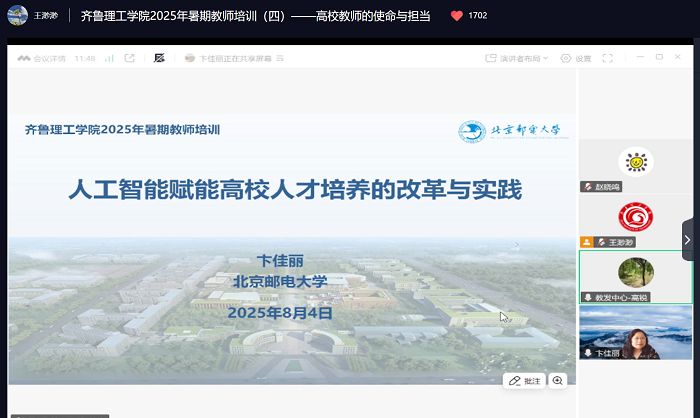Open the 演讲者布局 layout dropdown

[524, 59]
